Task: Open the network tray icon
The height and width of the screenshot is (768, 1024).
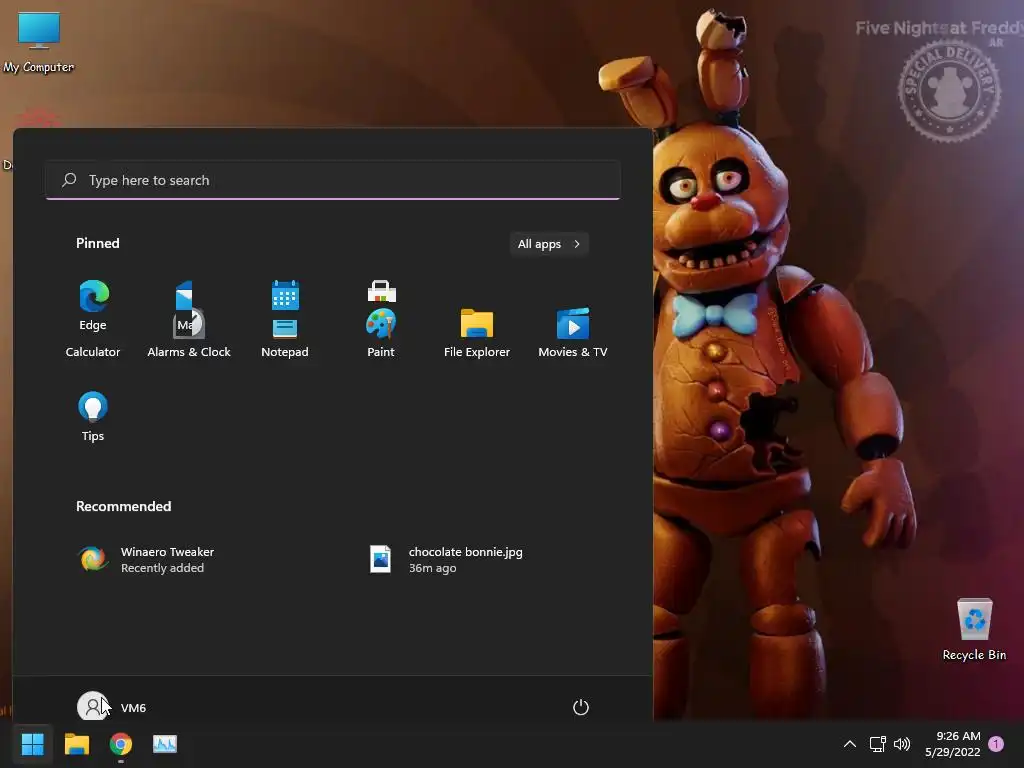Action: click(877, 744)
